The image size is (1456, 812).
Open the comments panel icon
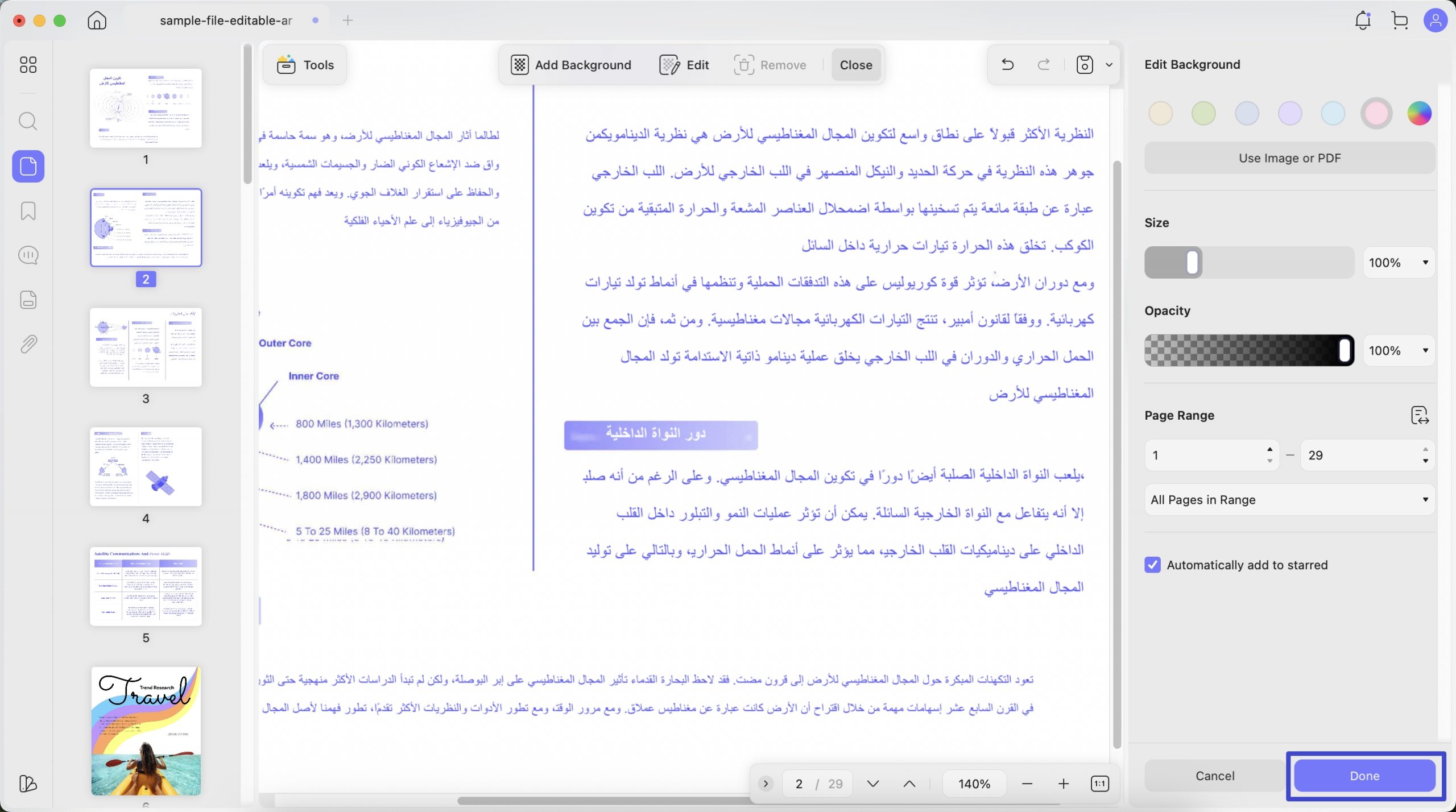click(x=28, y=255)
